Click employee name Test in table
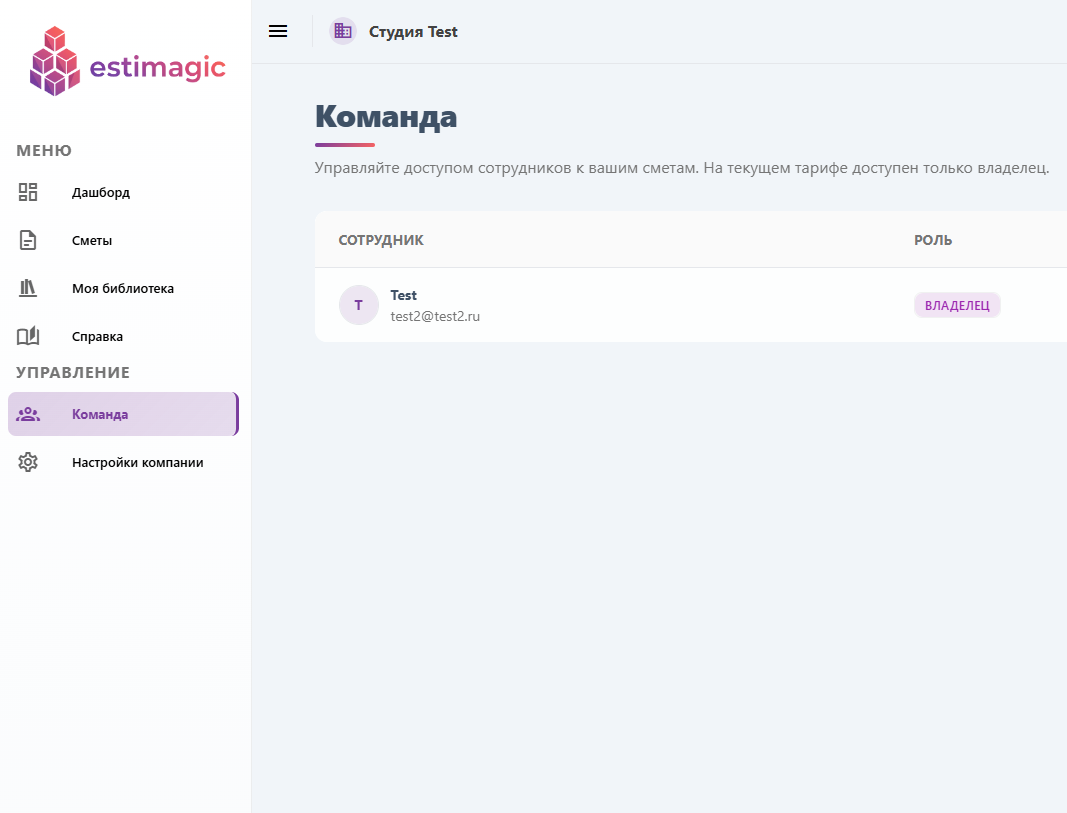The image size is (1067, 813). (x=404, y=295)
